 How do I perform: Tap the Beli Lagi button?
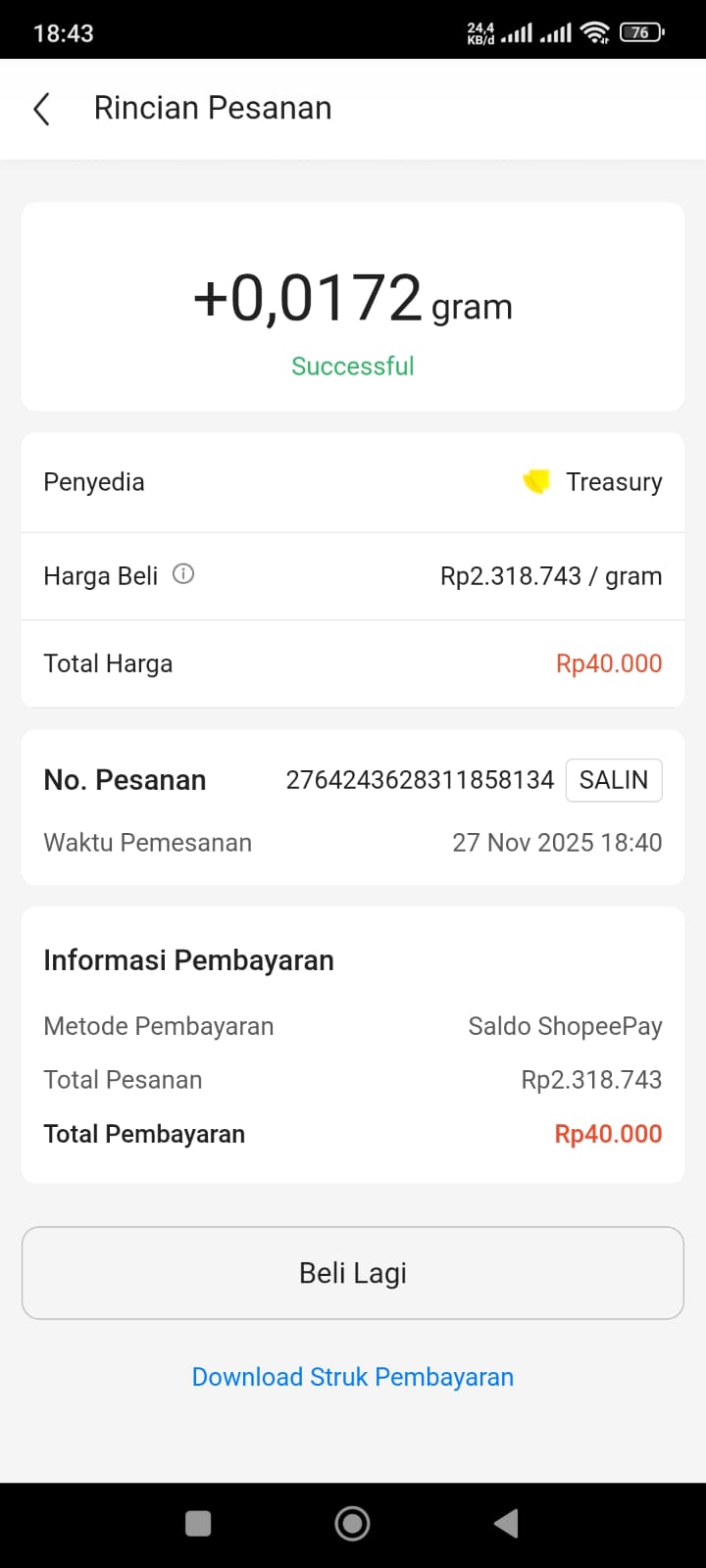pyautogui.click(x=353, y=1273)
